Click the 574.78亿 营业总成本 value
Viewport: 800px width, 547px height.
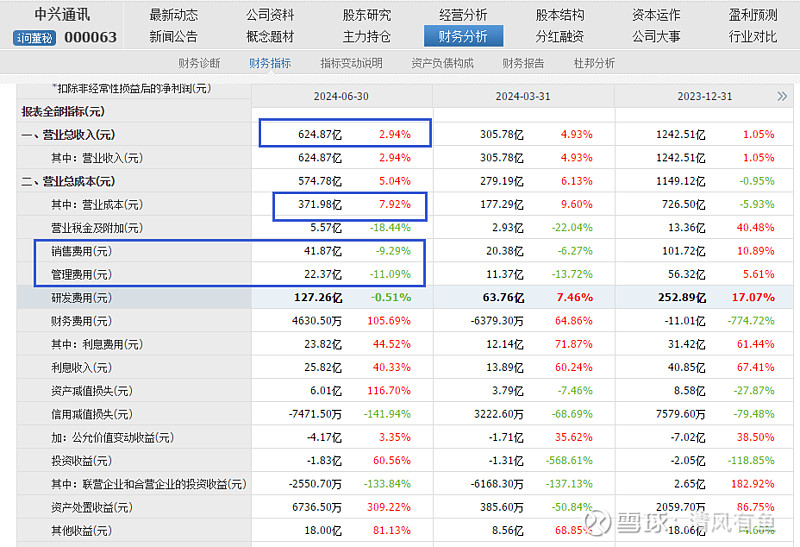pos(320,181)
